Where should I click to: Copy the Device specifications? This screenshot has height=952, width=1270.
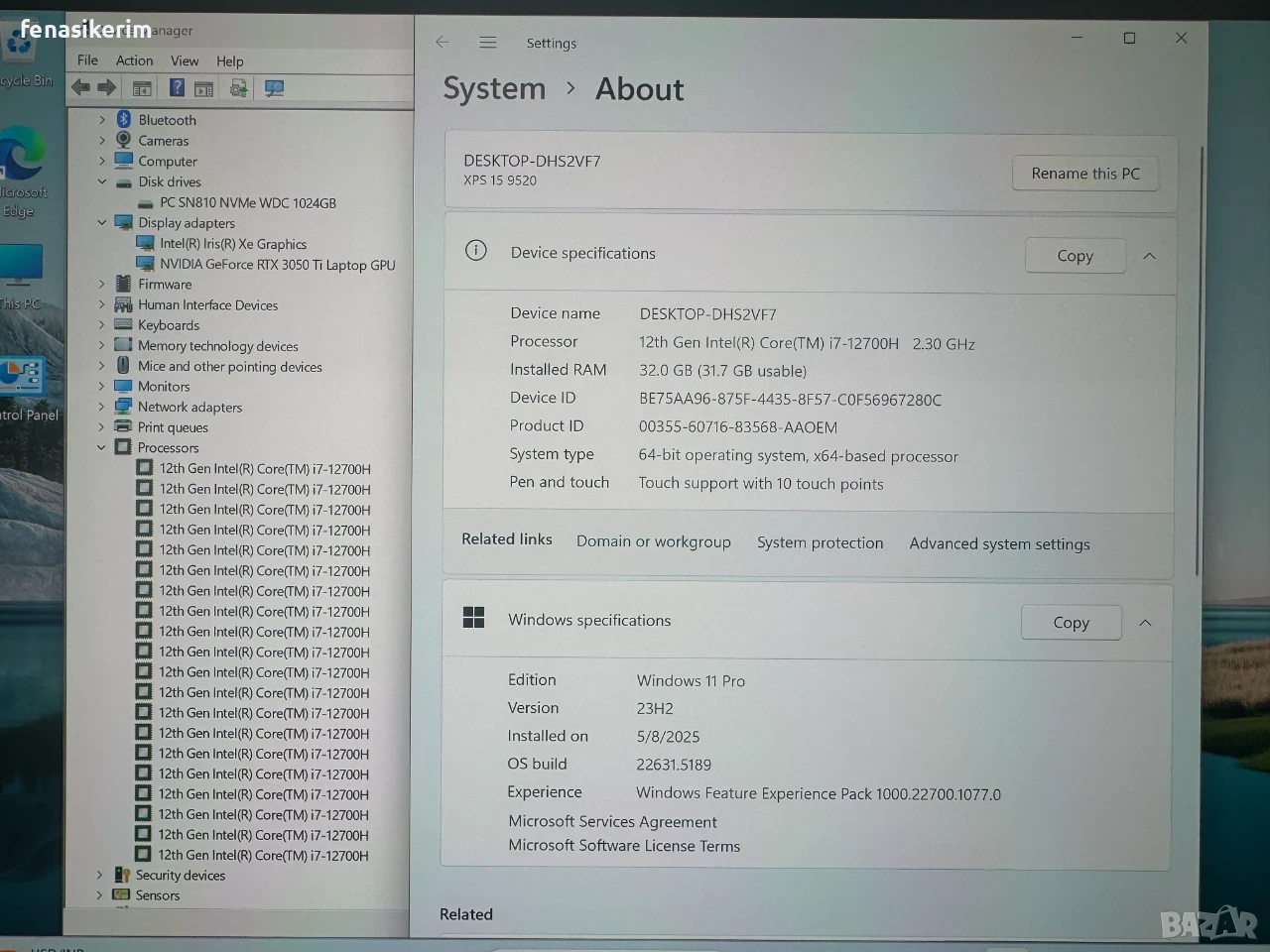point(1075,256)
